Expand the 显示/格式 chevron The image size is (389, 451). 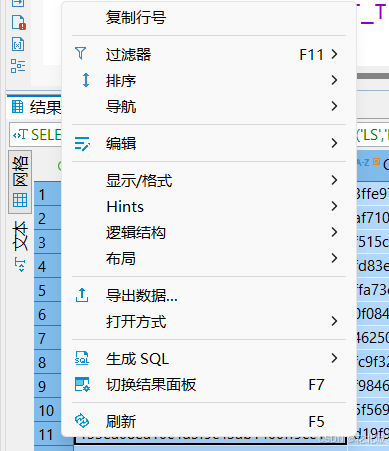[x=334, y=180]
